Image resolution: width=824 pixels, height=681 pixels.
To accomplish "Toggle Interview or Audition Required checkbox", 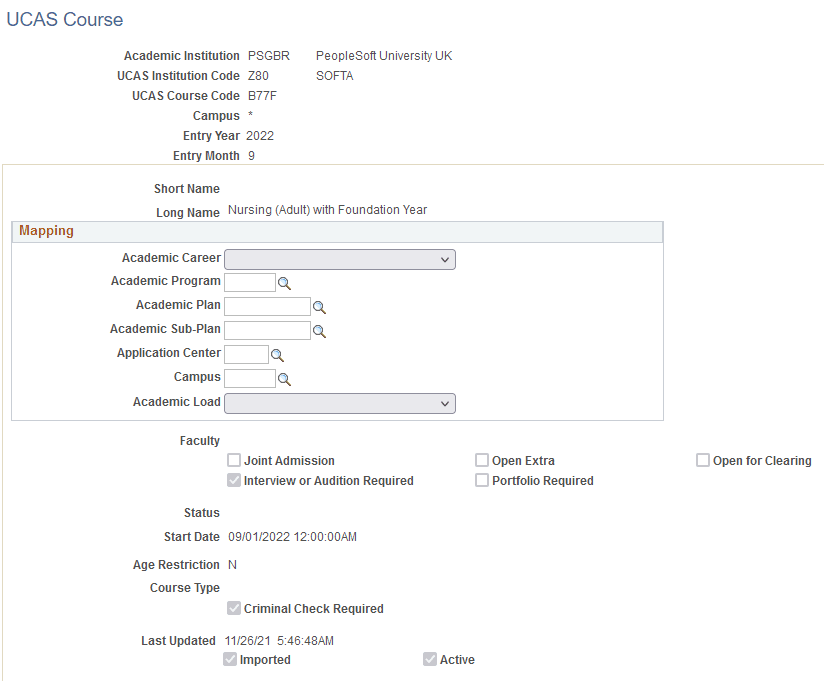I will (x=234, y=480).
